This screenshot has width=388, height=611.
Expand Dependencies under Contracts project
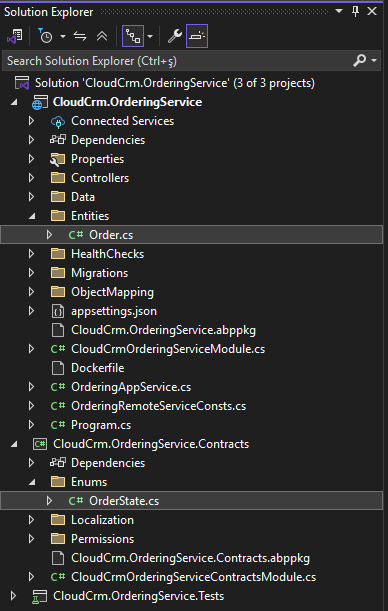point(32,463)
